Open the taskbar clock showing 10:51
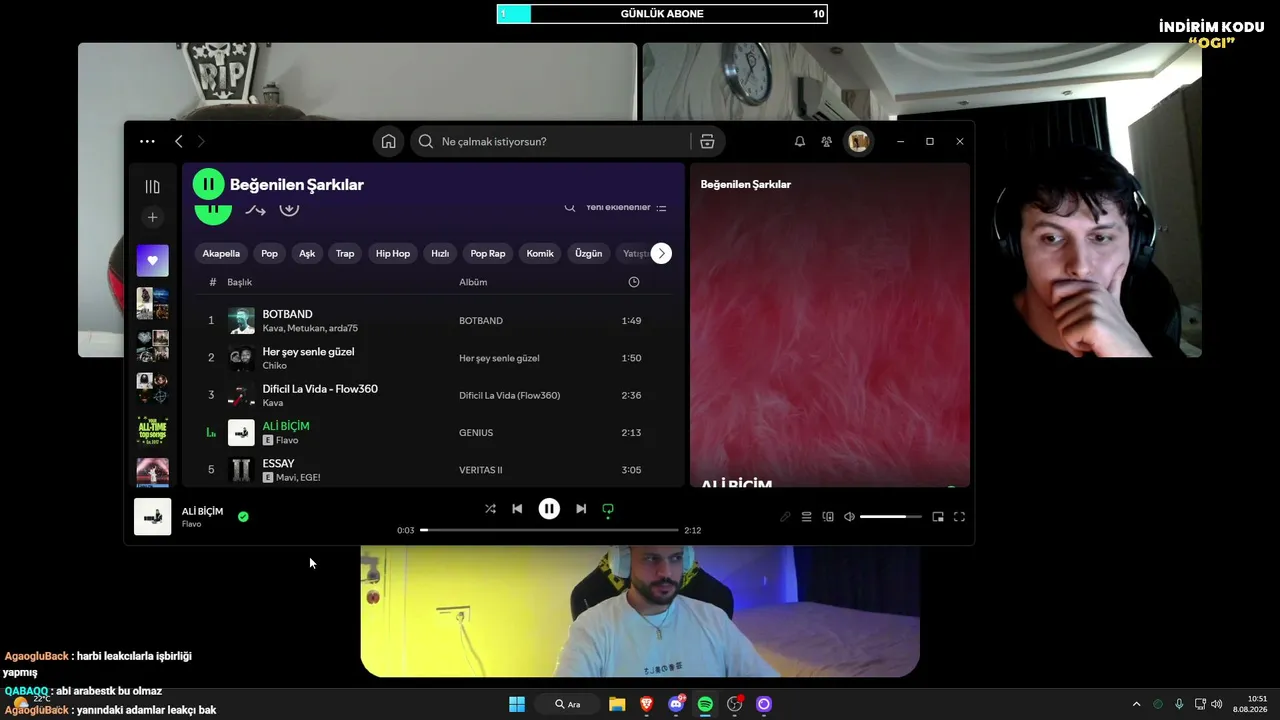Image resolution: width=1280 pixels, height=720 pixels. 1250,704
